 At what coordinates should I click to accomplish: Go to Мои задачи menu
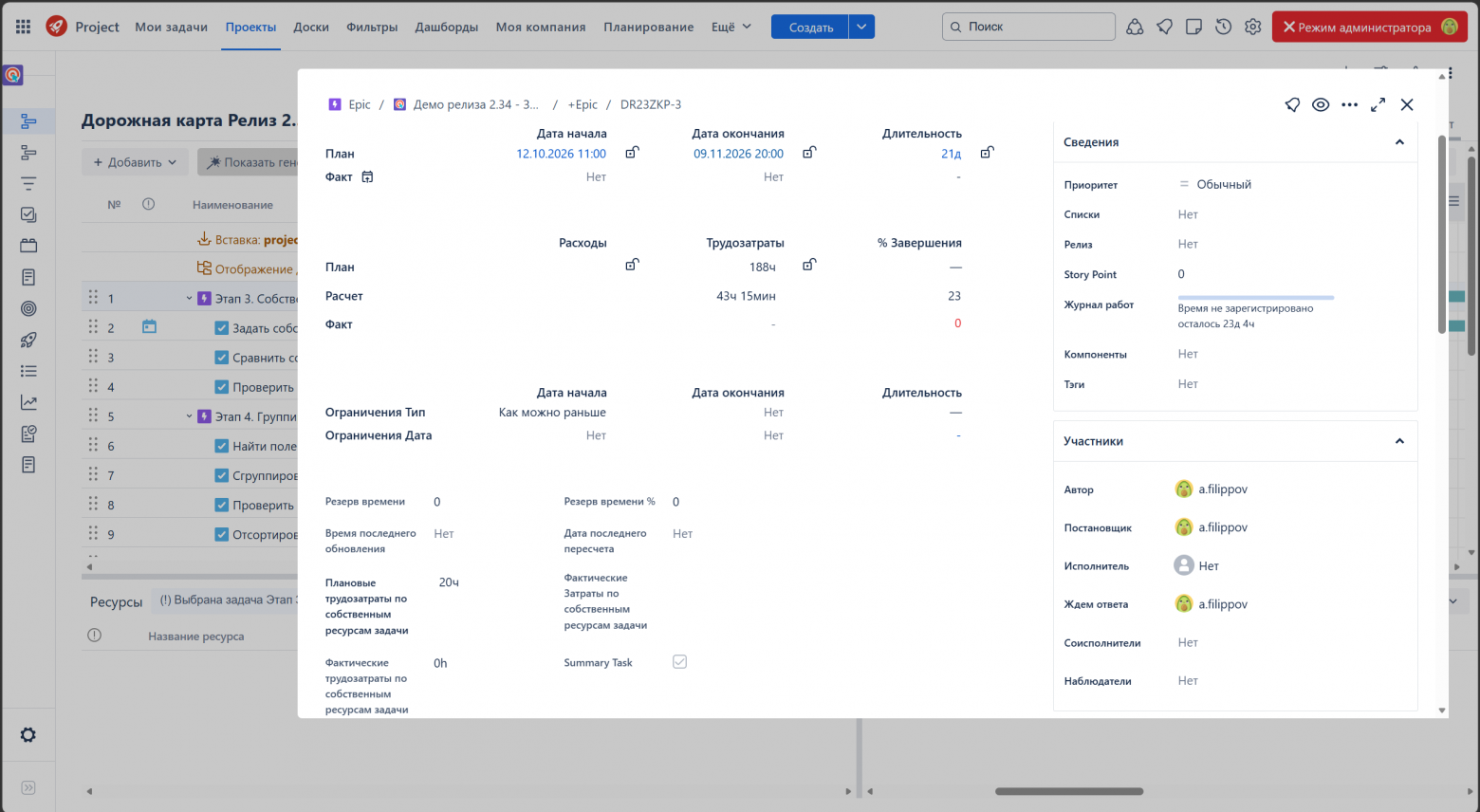tap(171, 27)
